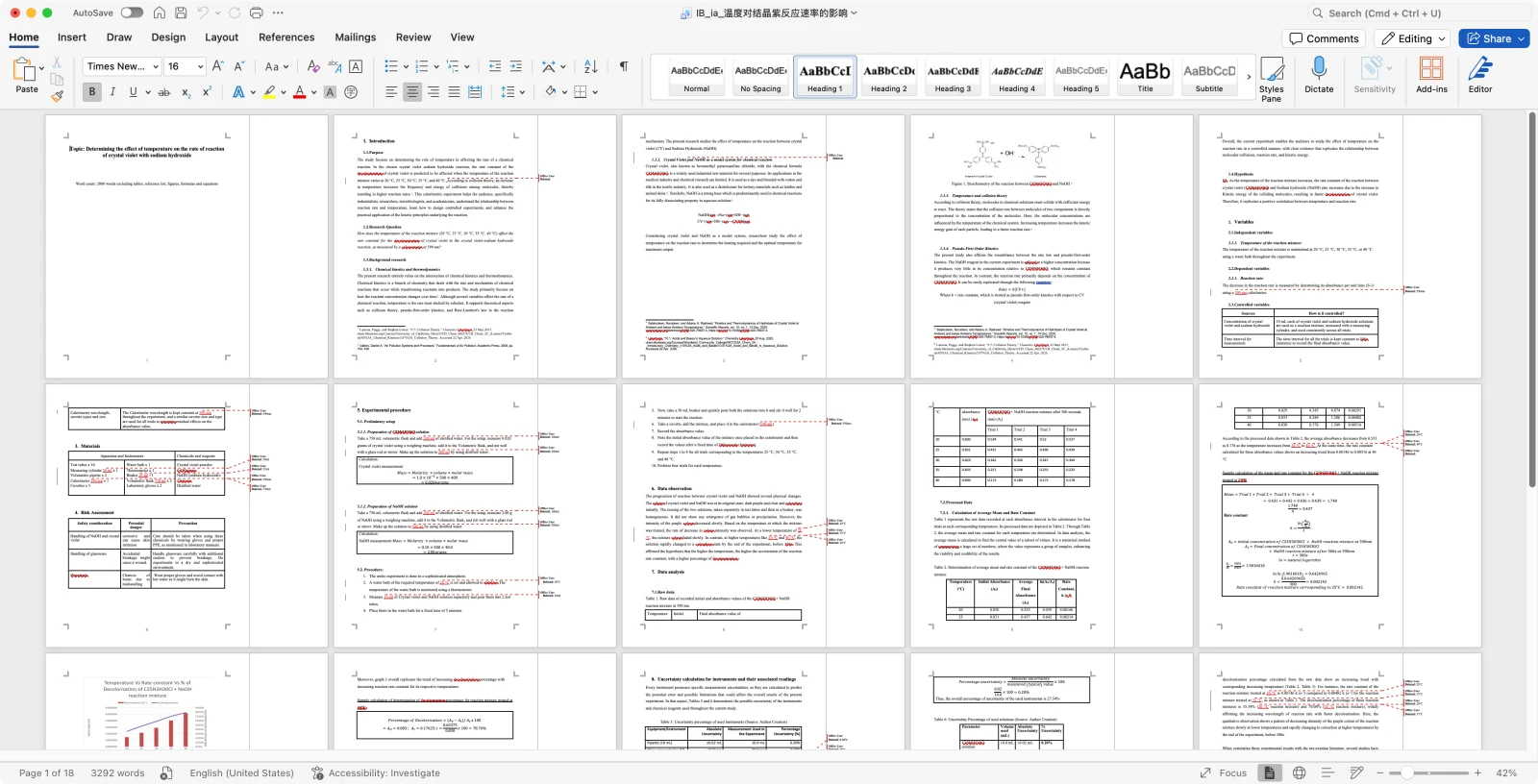Viewport: 1538px width, 784px height.
Task: Open the Draw tab
Action: (x=119, y=37)
